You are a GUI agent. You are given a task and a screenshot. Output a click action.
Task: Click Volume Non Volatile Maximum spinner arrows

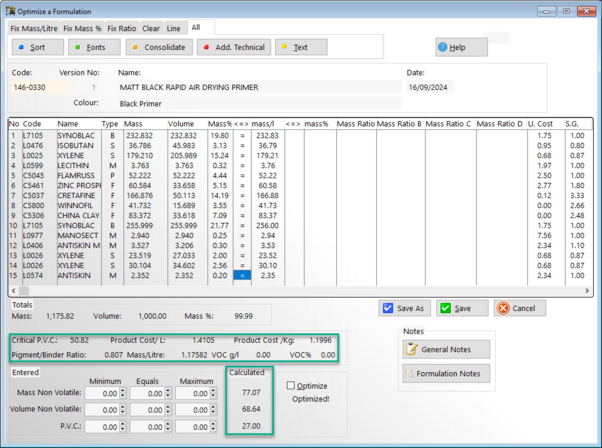(213, 410)
